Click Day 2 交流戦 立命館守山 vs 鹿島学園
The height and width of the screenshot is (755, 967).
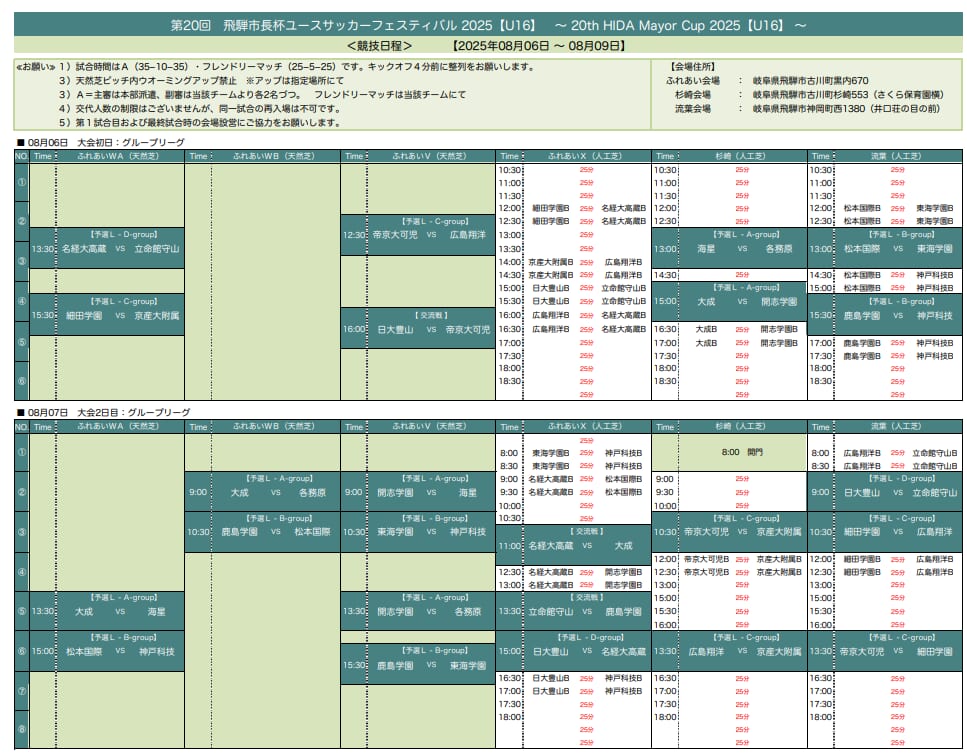[585, 611]
